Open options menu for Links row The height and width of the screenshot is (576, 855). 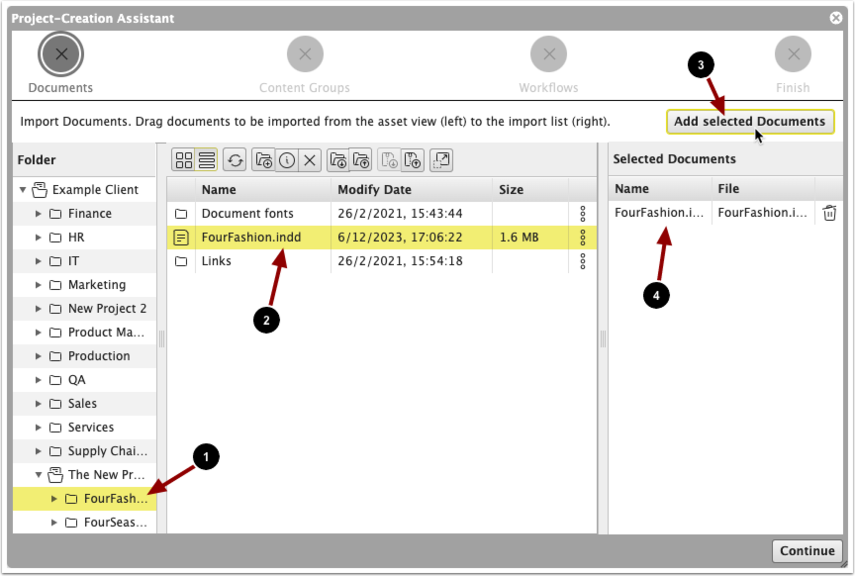582,261
